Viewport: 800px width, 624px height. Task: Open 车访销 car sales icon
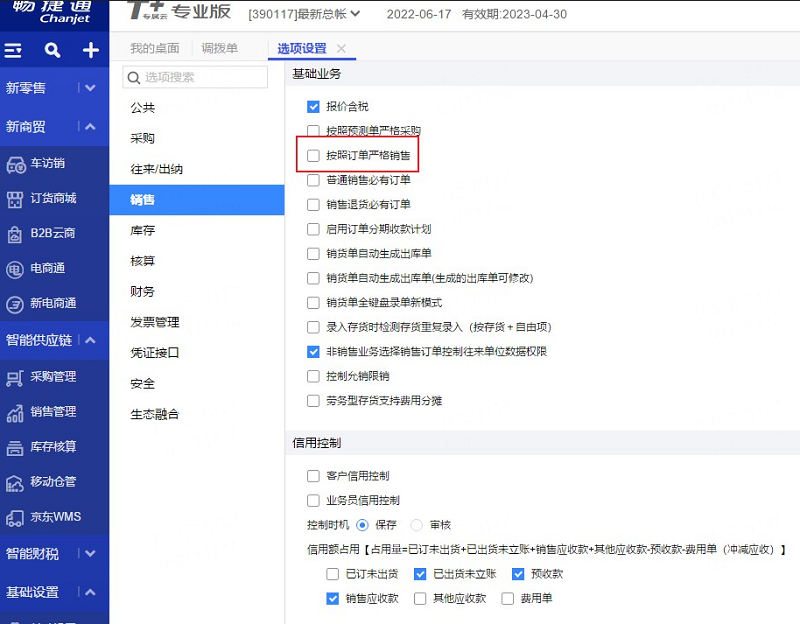point(15,164)
